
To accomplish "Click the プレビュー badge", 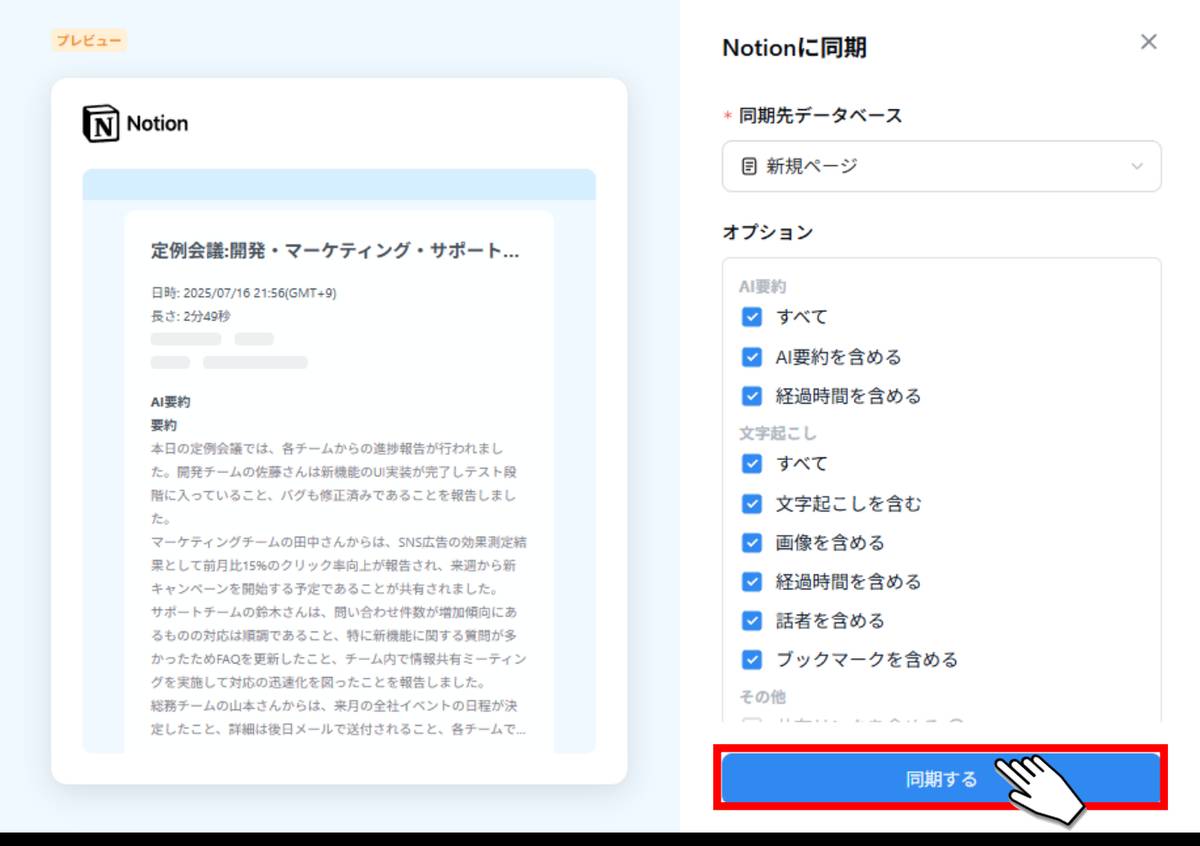I will pyautogui.click(x=89, y=41).
